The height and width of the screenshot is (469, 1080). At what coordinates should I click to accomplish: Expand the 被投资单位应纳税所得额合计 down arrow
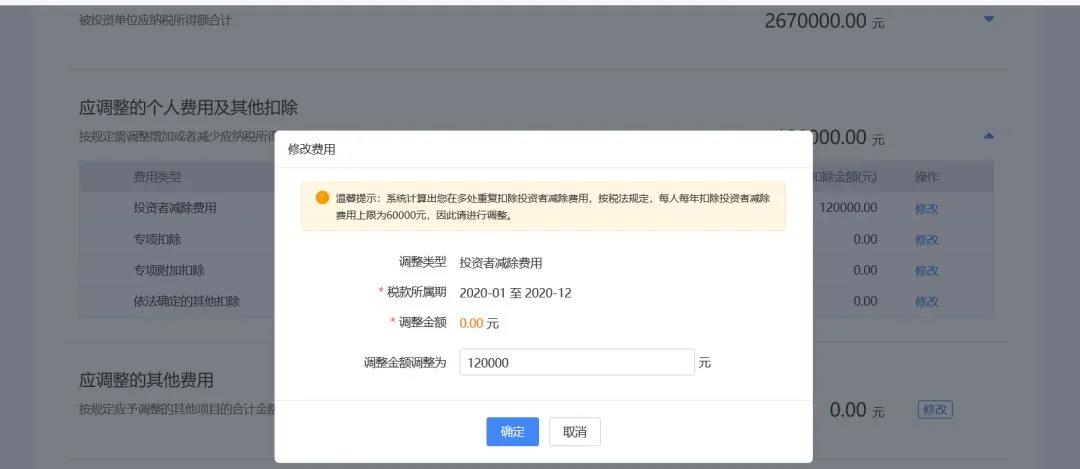coord(989,19)
